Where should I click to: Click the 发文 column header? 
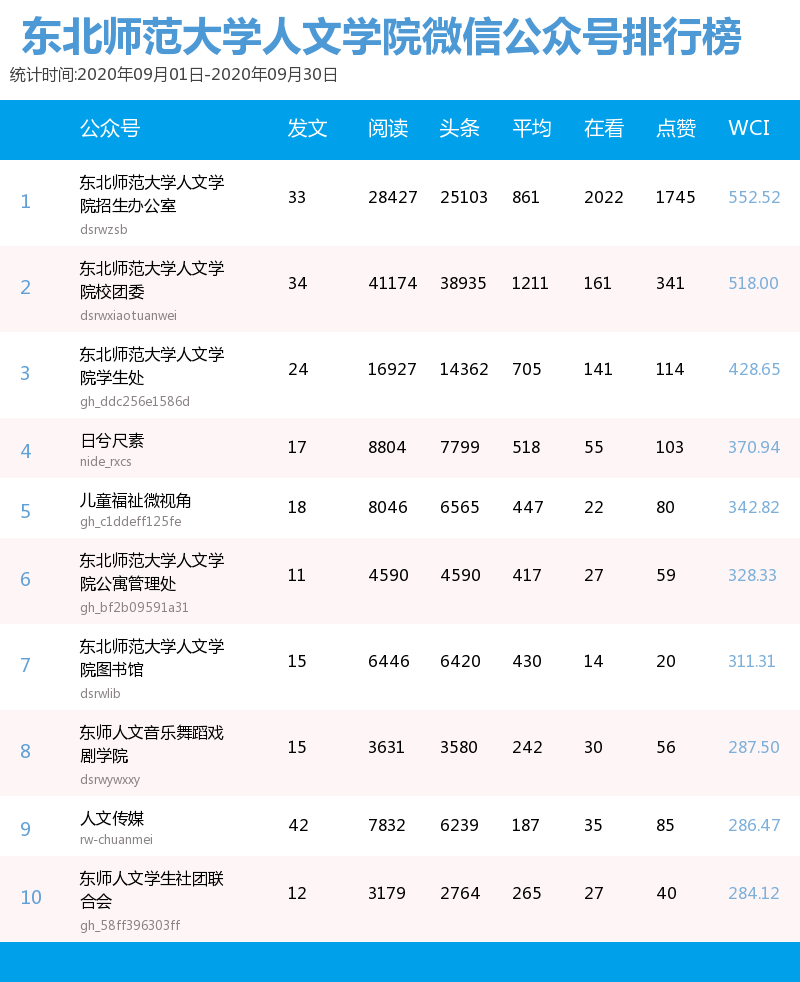tap(308, 128)
